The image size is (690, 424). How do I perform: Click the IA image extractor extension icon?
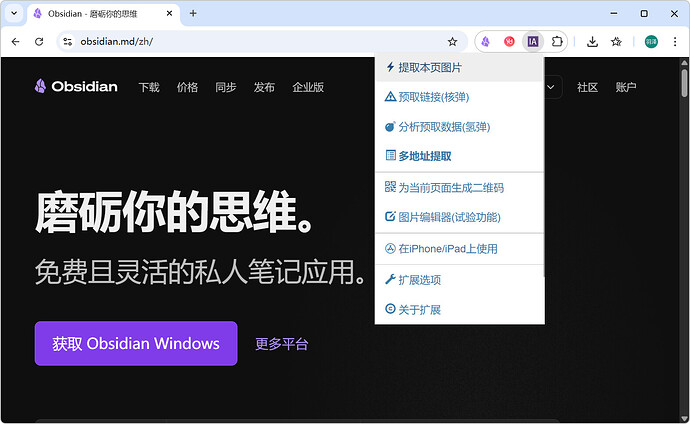point(533,41)
